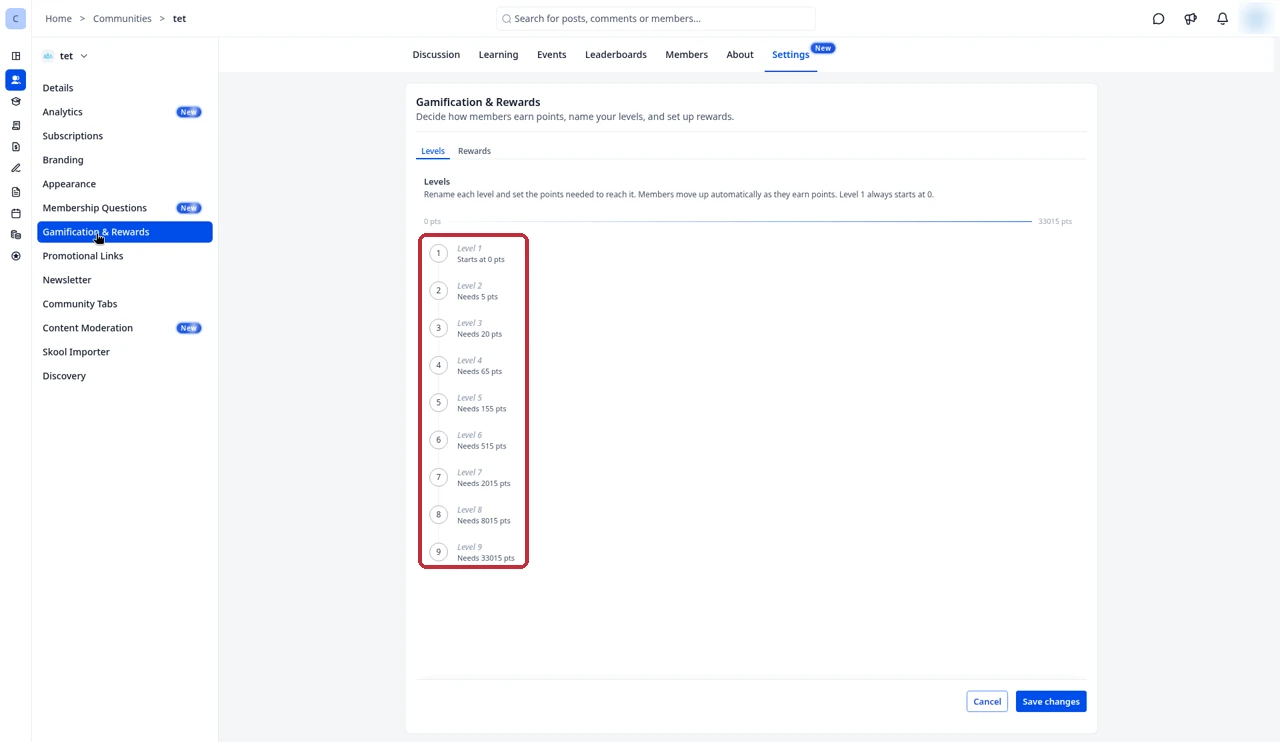1280x742 pixels.
Task: Click the Cancel button
Action: tap(987, 702)
